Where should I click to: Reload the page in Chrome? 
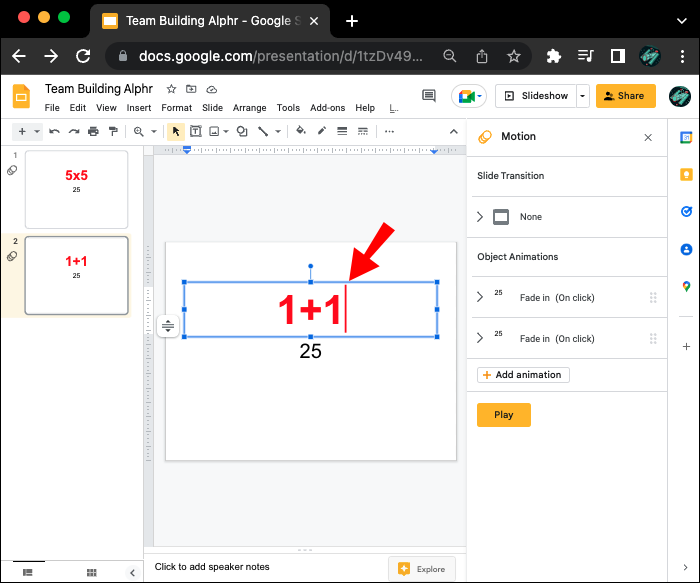[83, 56]
